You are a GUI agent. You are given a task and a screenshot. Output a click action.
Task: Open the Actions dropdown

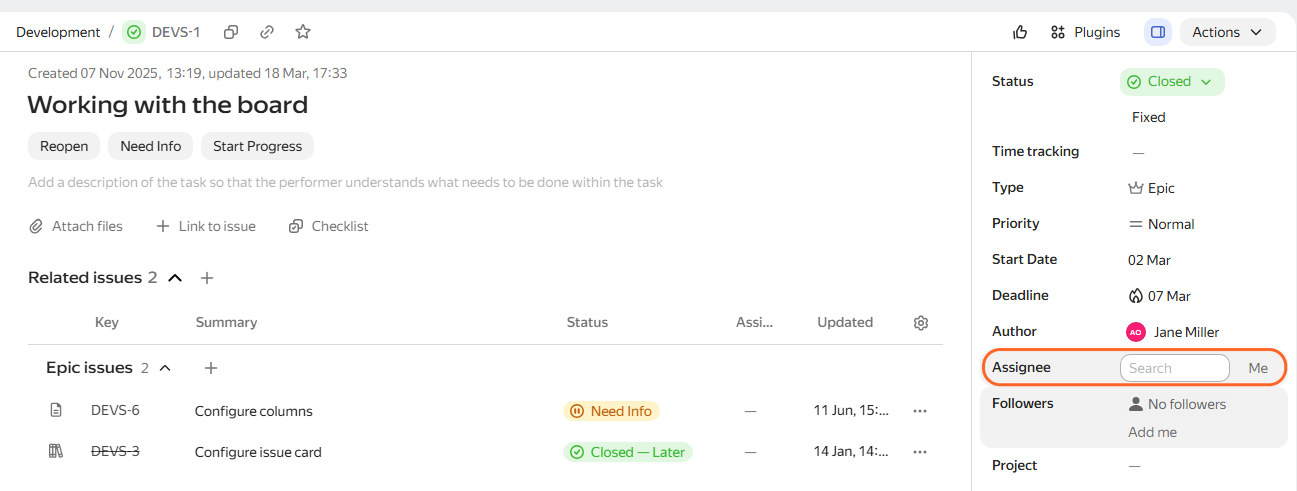click(x=1228, y=32)
